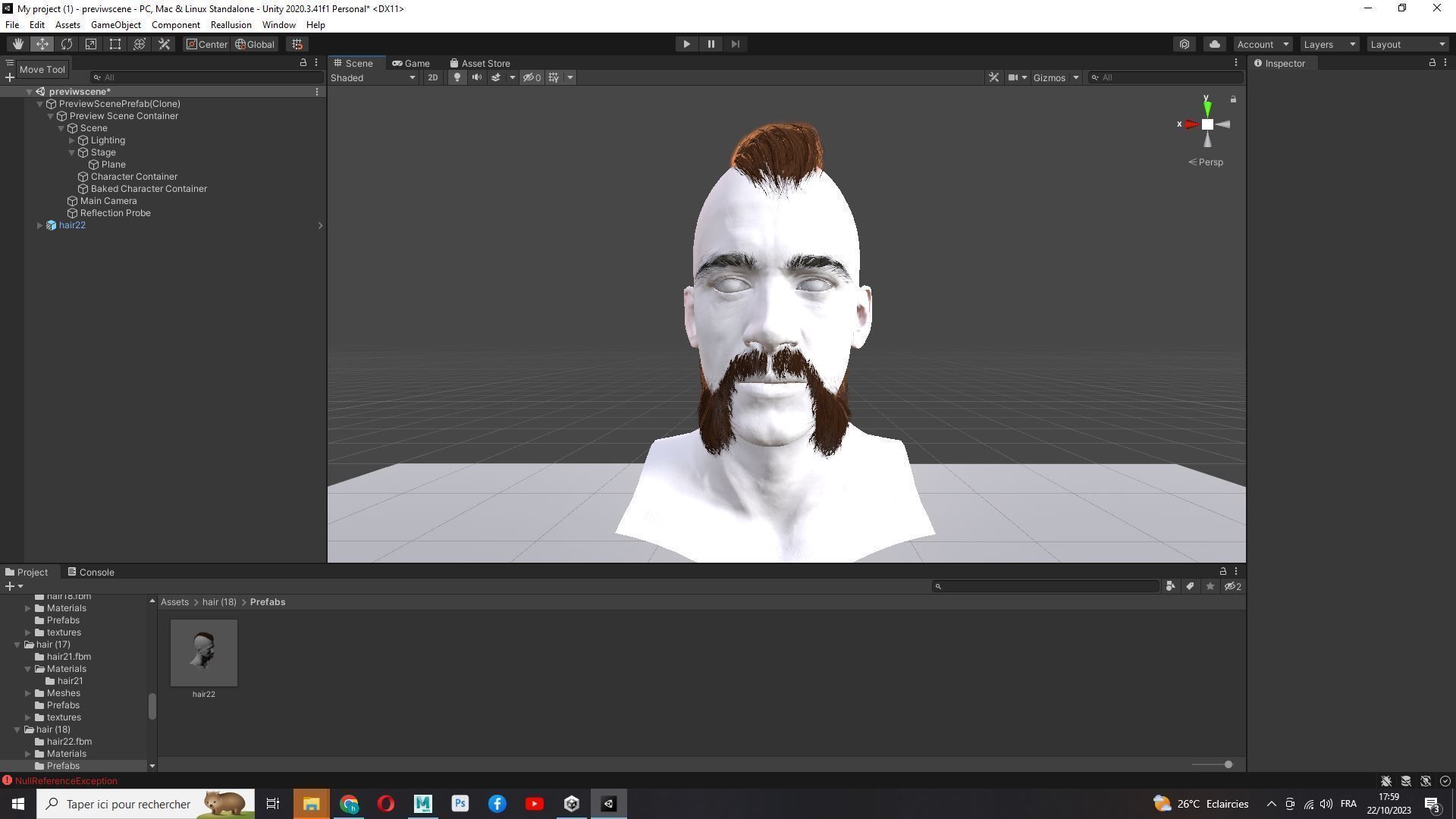The height and width of the screenshot is (819, 1456).
Task: Switch to the Asset Store tab
Action: coord(479,63)
